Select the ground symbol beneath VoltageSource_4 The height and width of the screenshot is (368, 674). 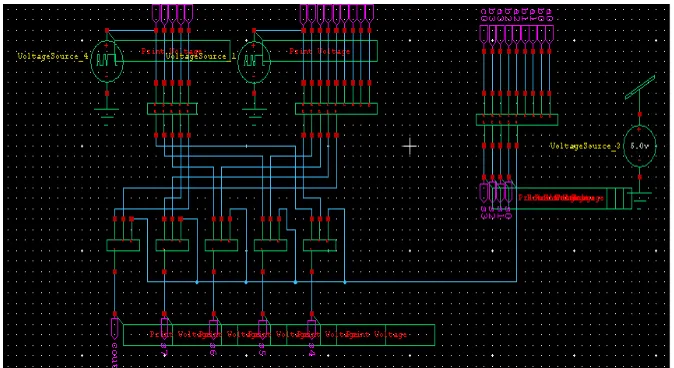tap(107, 116)
